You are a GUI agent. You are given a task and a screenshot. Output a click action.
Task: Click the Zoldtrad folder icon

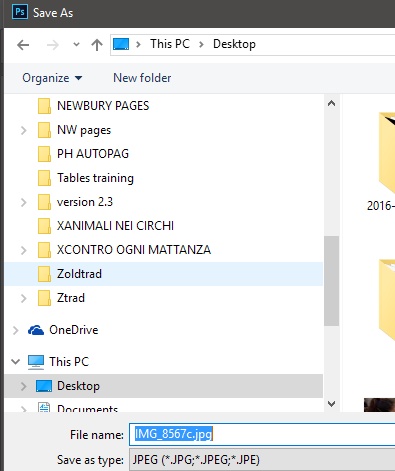click(x=44, y=274)
